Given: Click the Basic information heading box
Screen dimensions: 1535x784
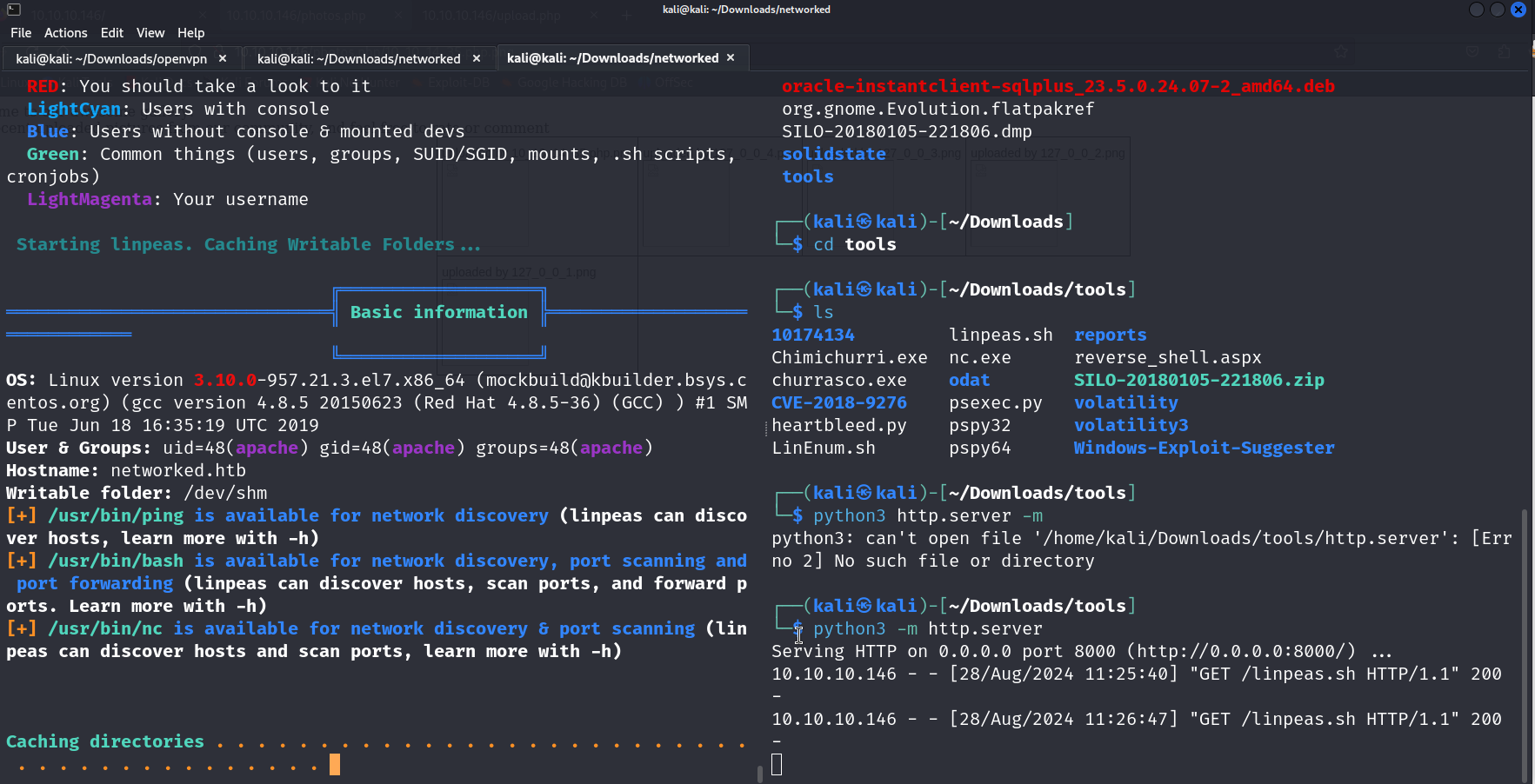Looking at the screenshot, I should [439, 312].
